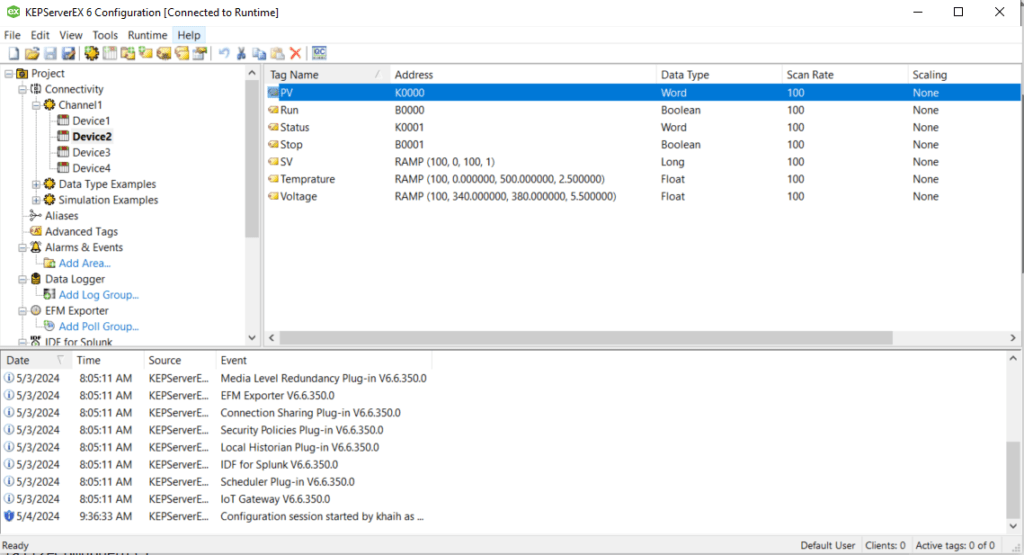The image size is (1024, 555).
Task: Click the Device4 icon in tree
Action: click(x=63, y=168)
